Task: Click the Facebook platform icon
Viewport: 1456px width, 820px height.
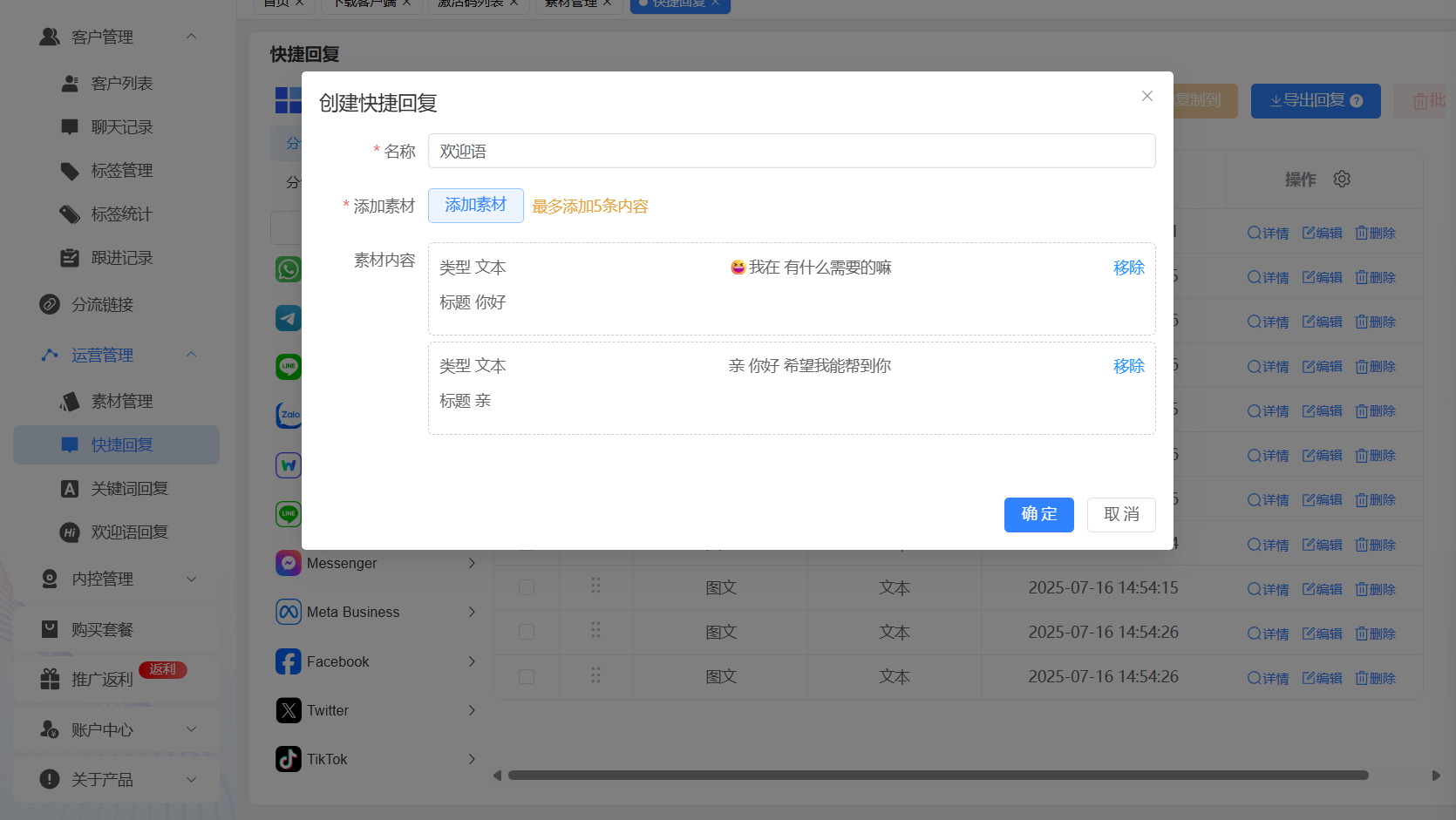Action: (289, 661)
